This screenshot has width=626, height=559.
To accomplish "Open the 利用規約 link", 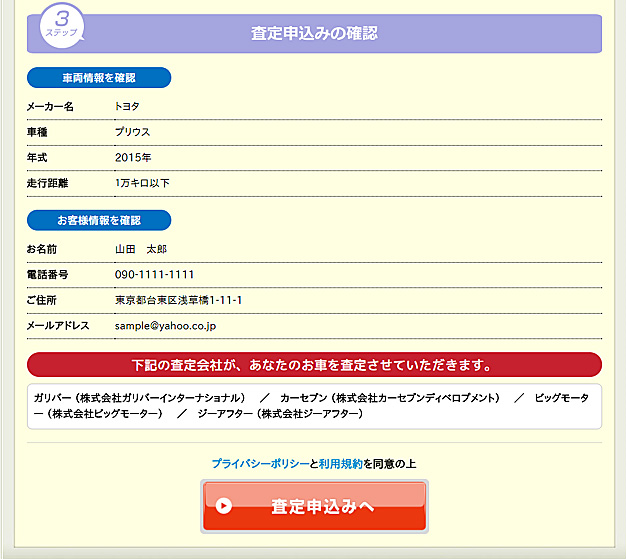I will (340, 464).
